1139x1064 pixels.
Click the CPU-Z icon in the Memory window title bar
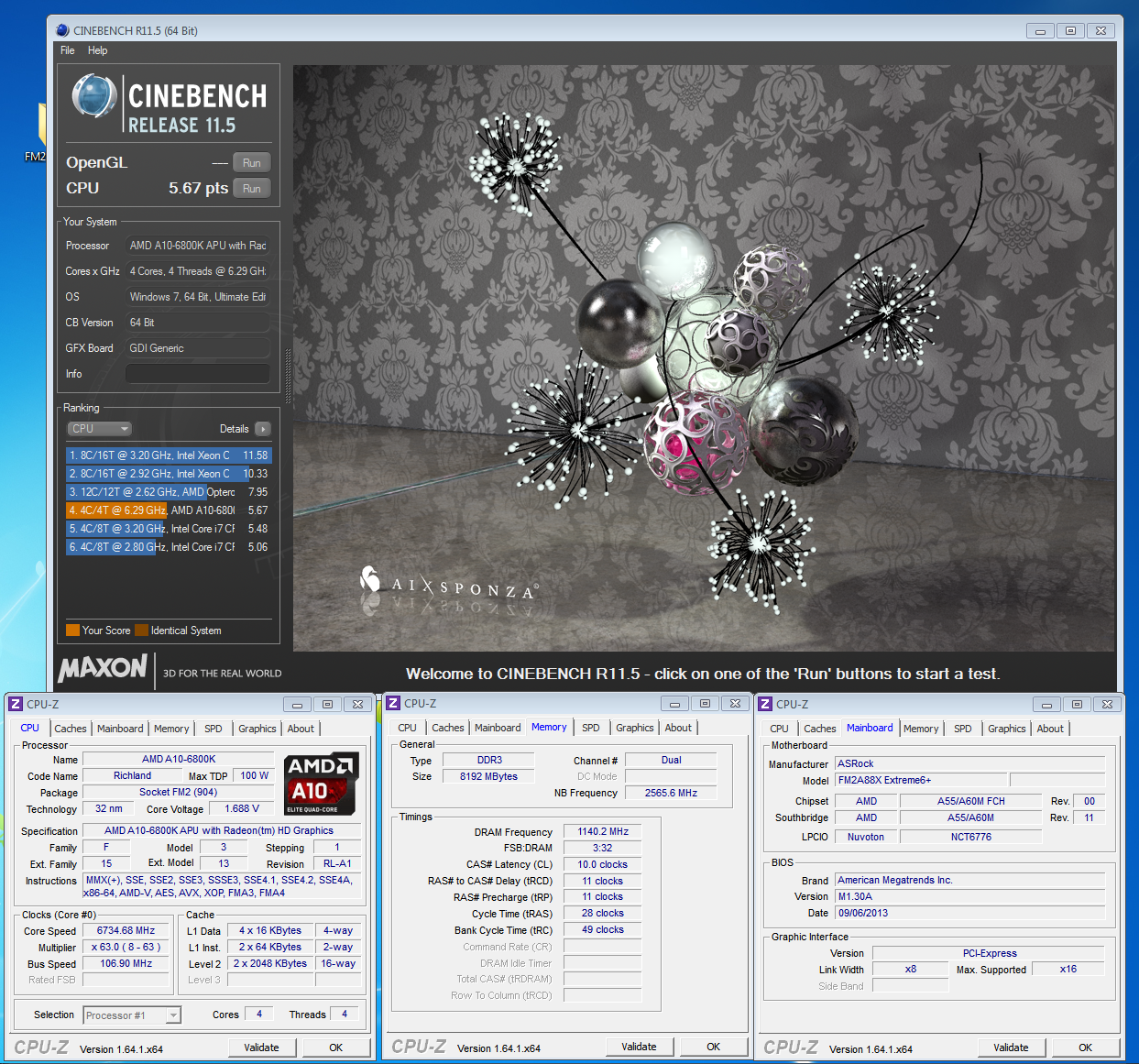[393, 703]
